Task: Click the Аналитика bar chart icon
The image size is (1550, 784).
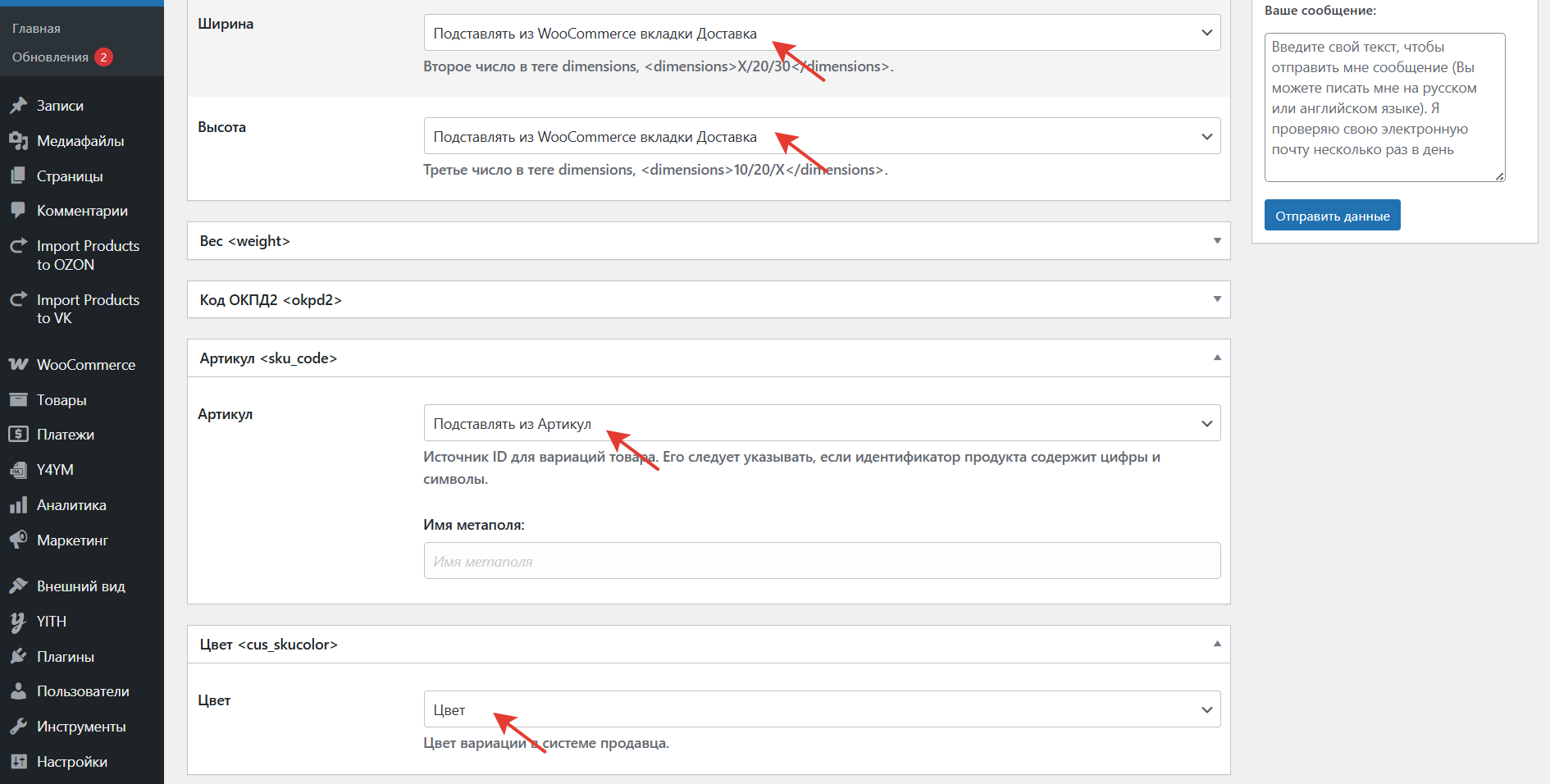Action: coord(18,505)
